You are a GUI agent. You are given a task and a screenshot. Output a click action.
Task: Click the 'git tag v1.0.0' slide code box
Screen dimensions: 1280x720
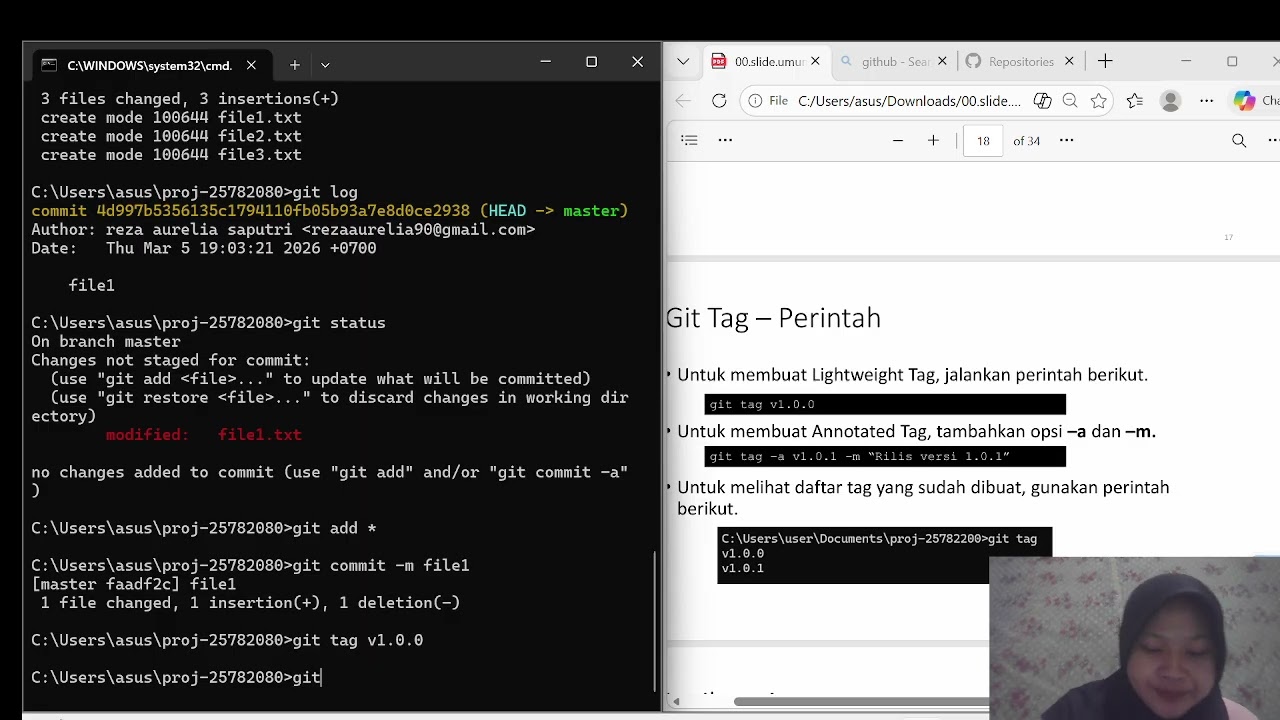885,404
